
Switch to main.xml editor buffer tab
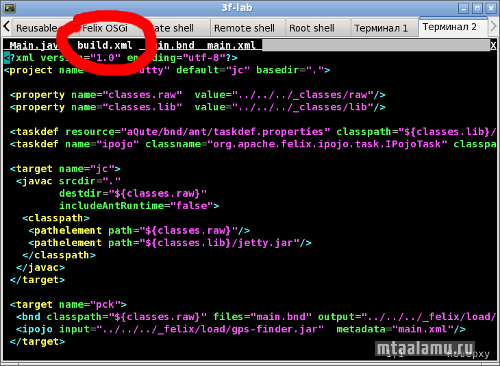(x=231, y=45)
